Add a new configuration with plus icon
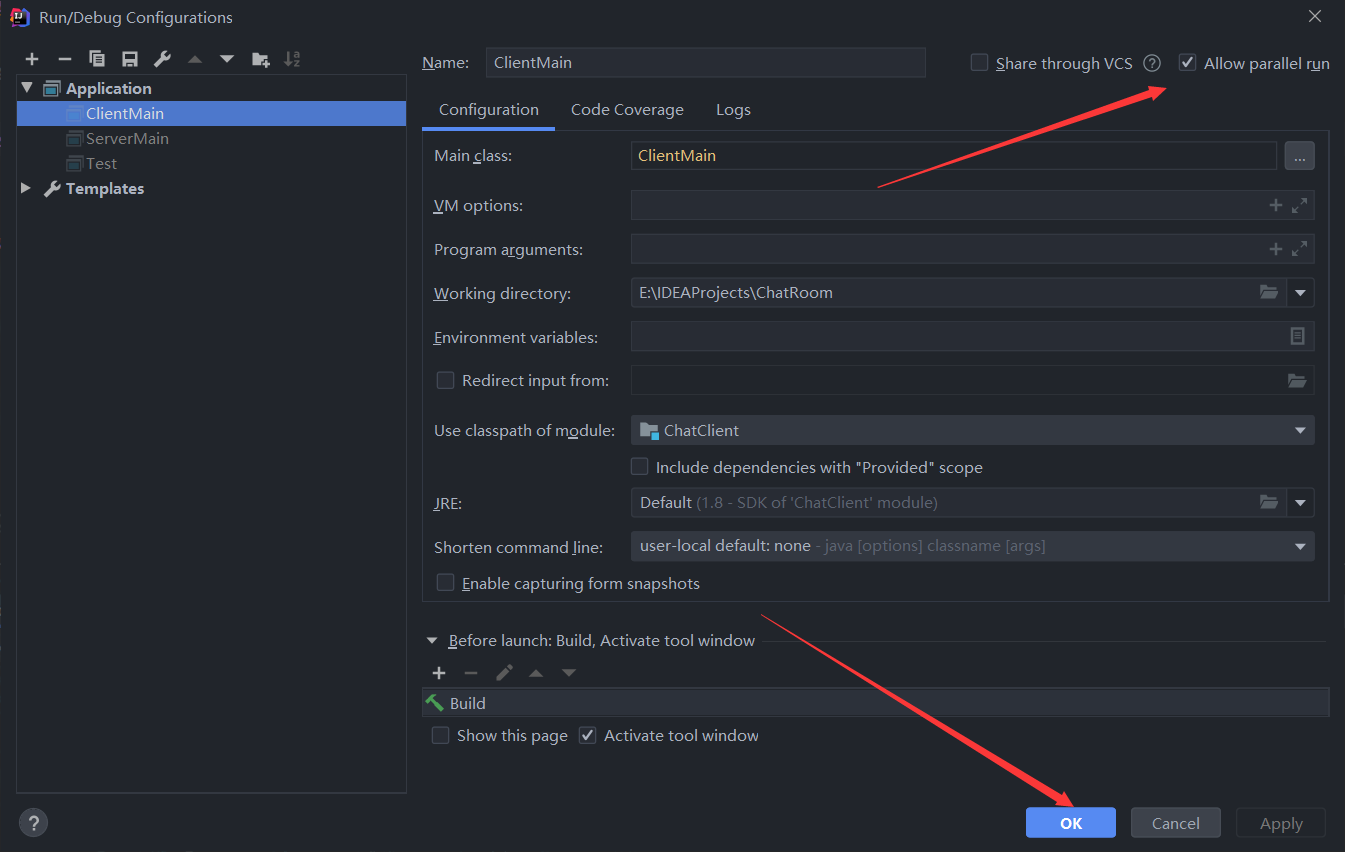The image size is (1345, 852). point(32,59)
